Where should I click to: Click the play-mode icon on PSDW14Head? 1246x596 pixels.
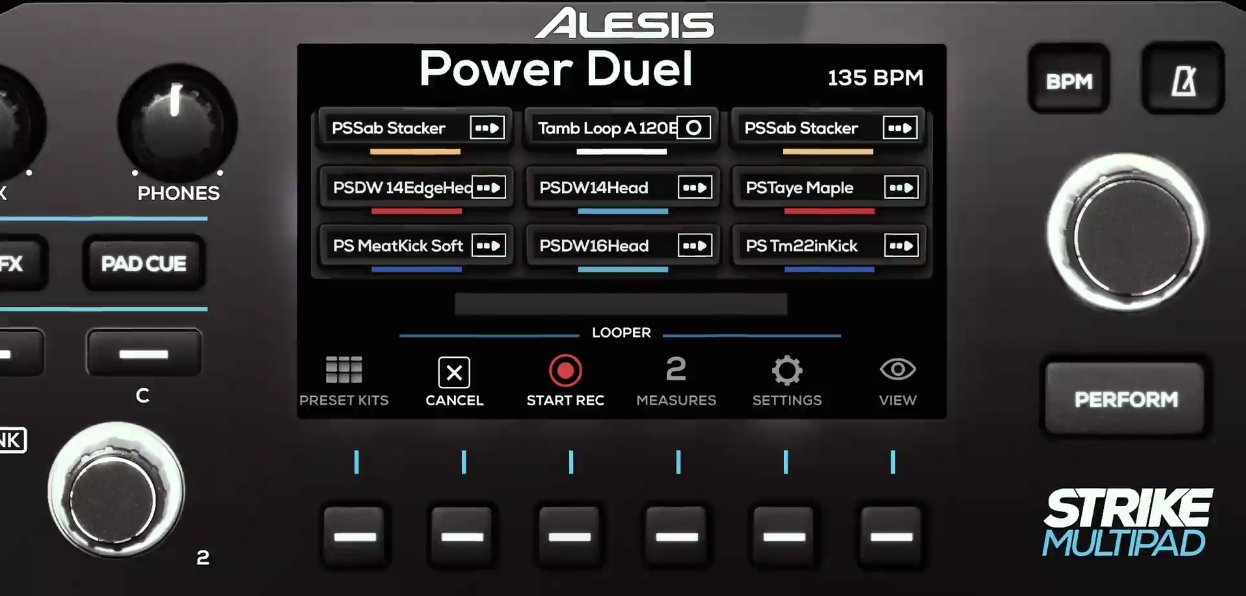tap(695, 187)
